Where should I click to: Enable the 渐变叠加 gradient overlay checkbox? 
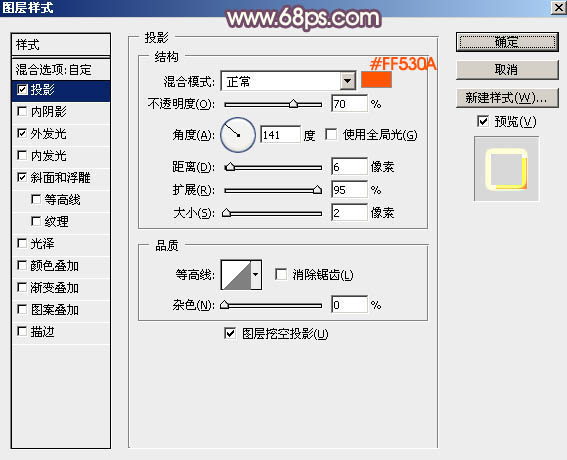point(22,288)
